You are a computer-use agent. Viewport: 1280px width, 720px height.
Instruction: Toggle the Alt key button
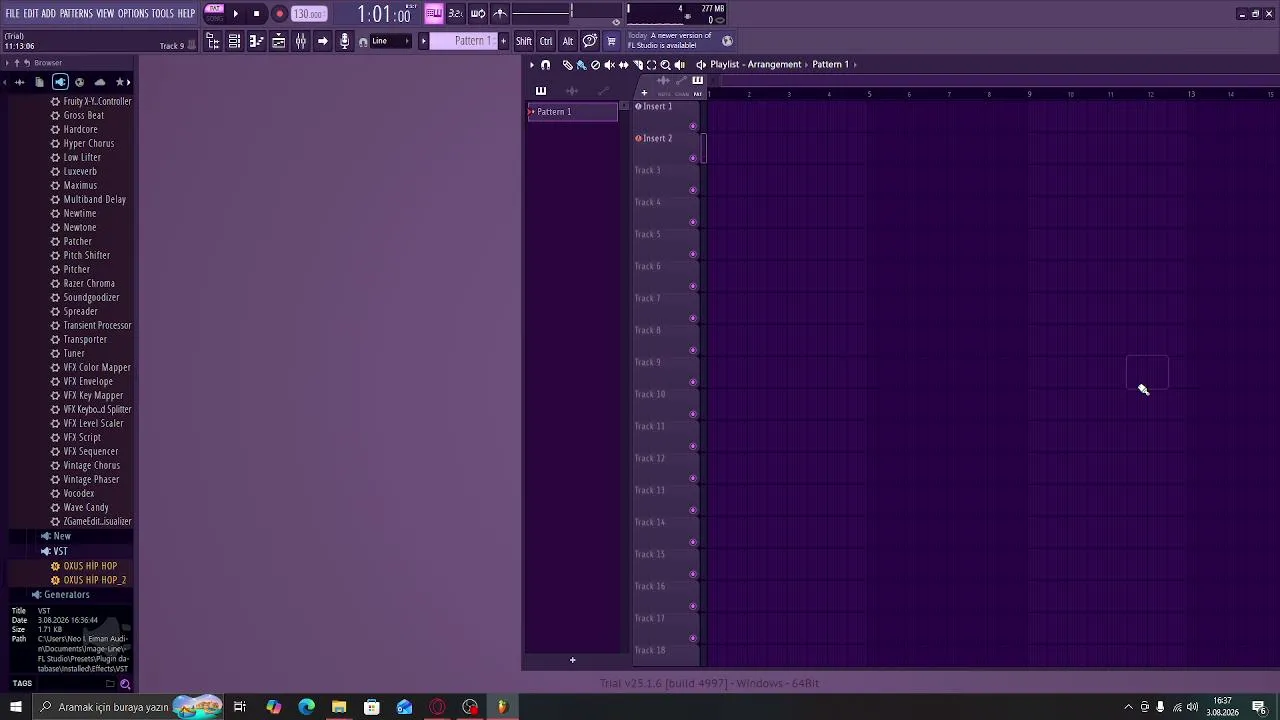tap(568, 41)
